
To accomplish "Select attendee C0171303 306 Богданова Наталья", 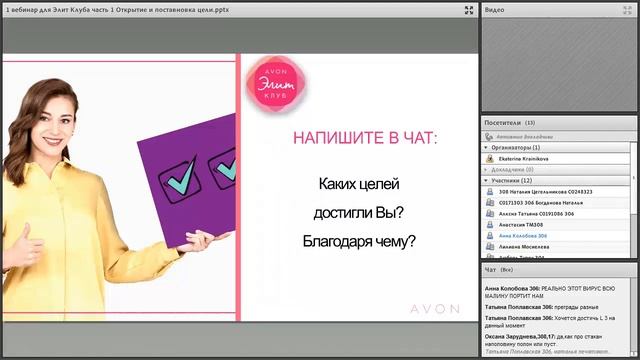I will 556,202.
